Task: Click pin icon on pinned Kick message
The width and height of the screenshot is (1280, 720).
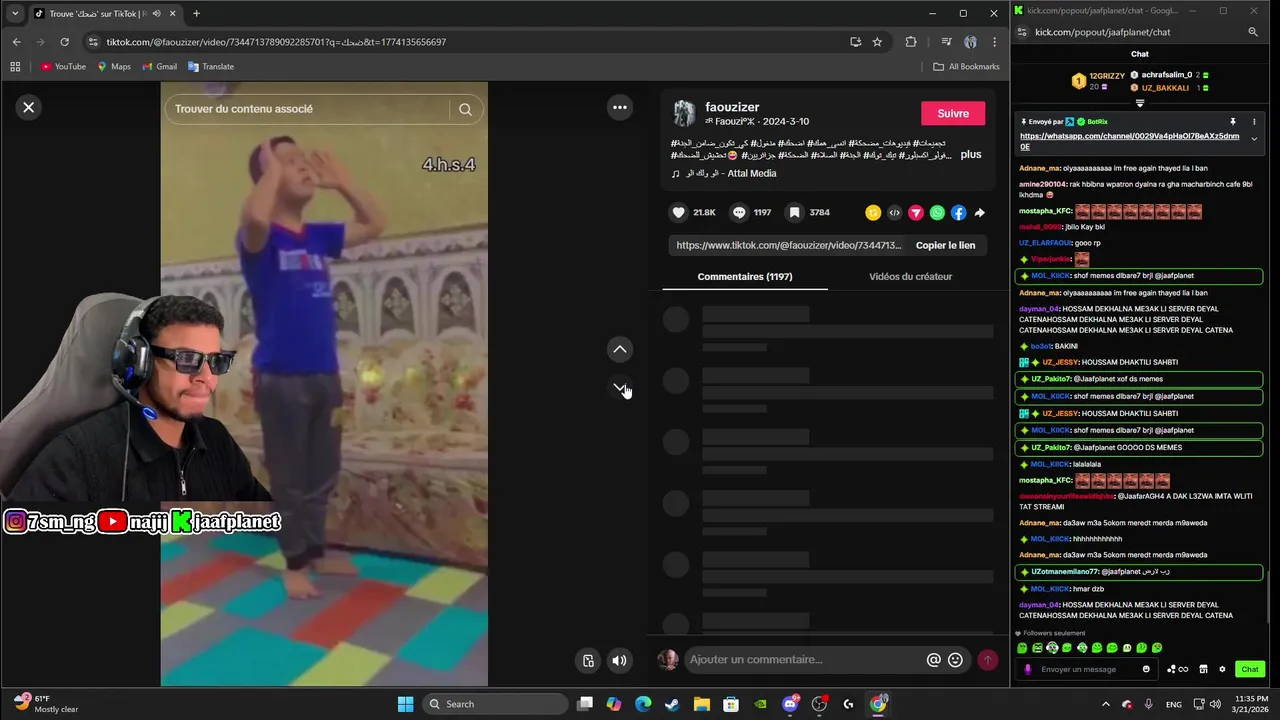Action: [1233, 122]
